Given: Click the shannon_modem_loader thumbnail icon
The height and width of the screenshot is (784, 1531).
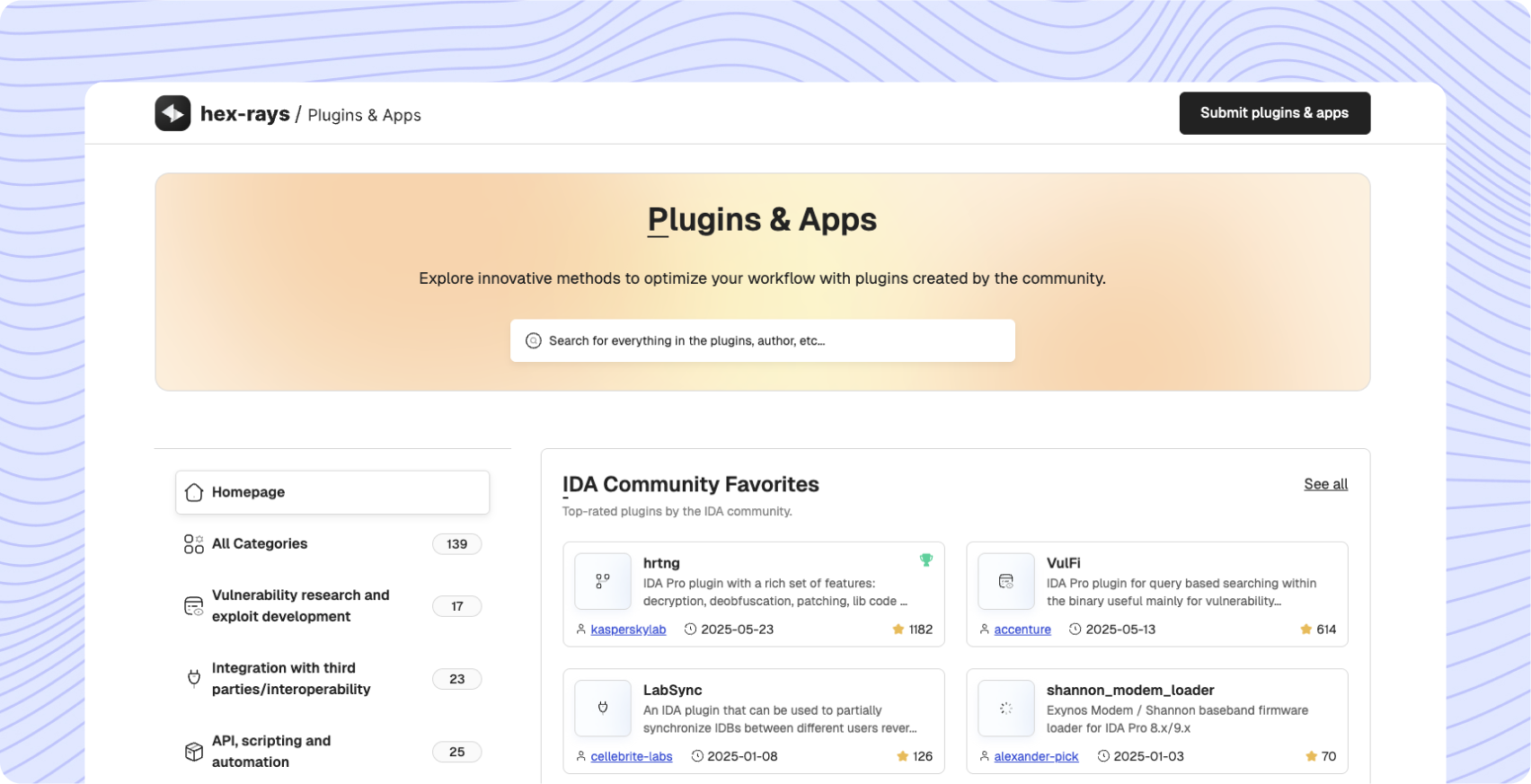Looking at the screenshot, I should 1005,709.
